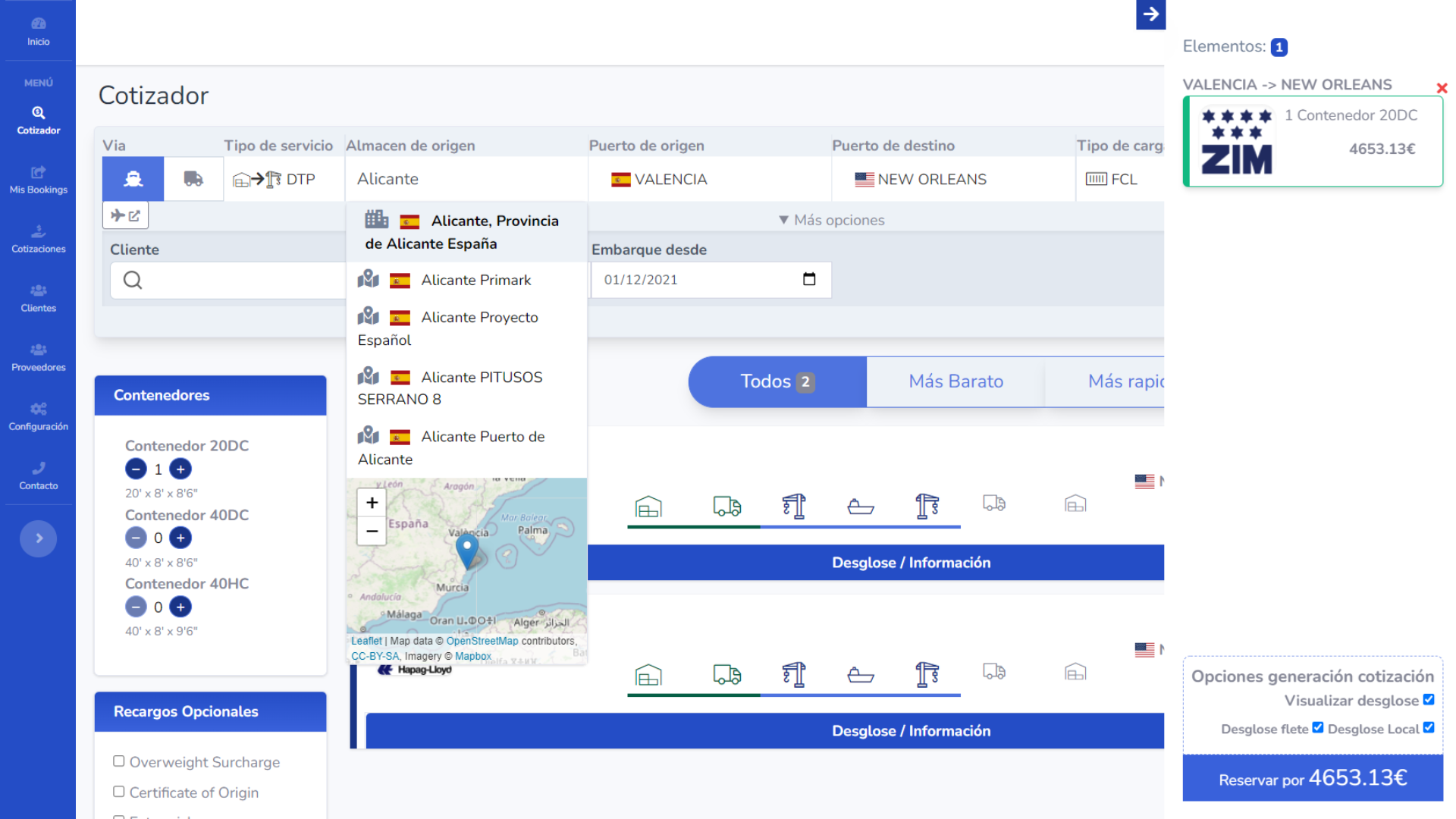Open the Leaflet link
This screenshot has height=819, width=1456.
pyautogui.click(x=366, y=641)
